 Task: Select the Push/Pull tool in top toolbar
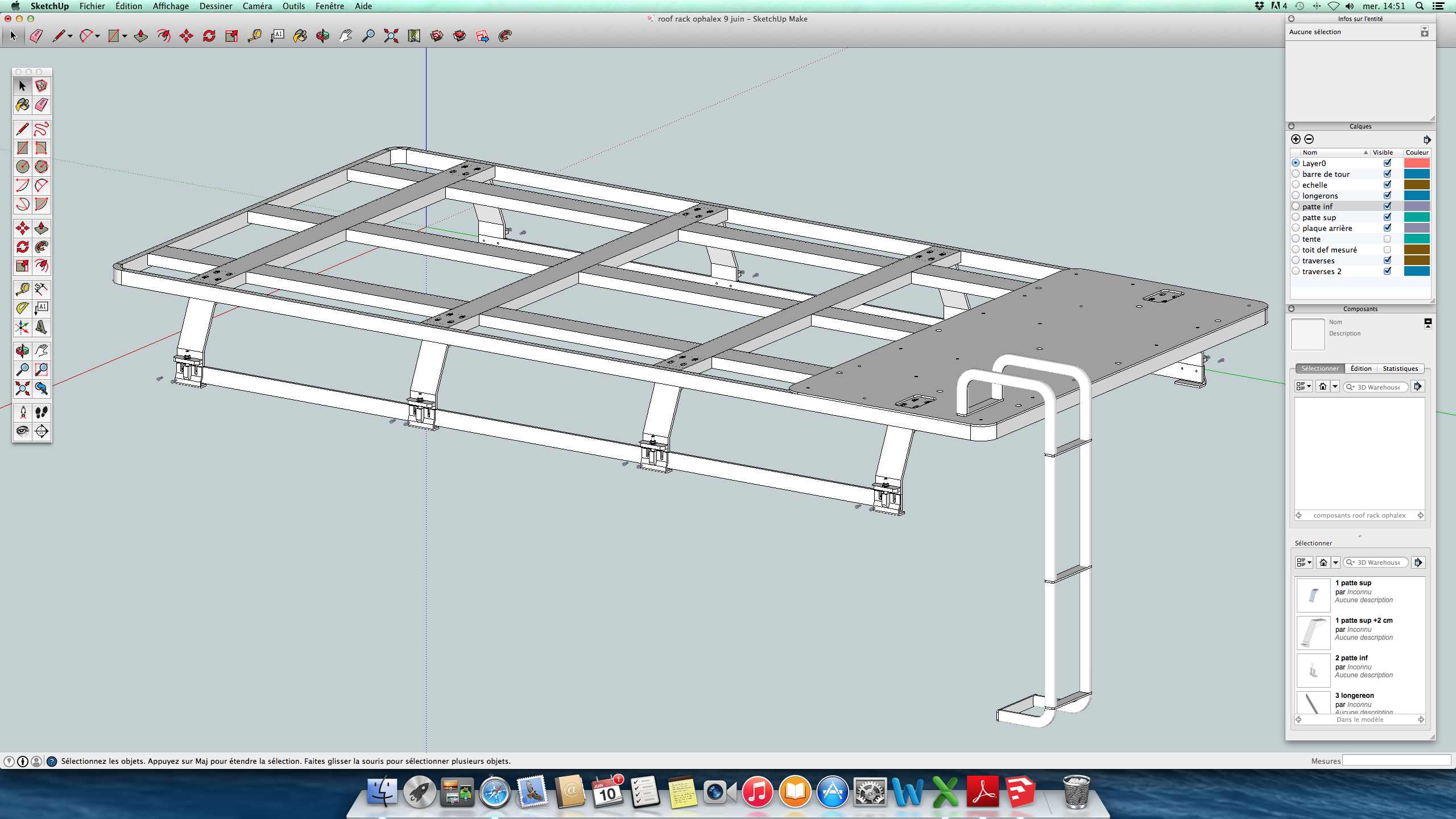point(140,36)
